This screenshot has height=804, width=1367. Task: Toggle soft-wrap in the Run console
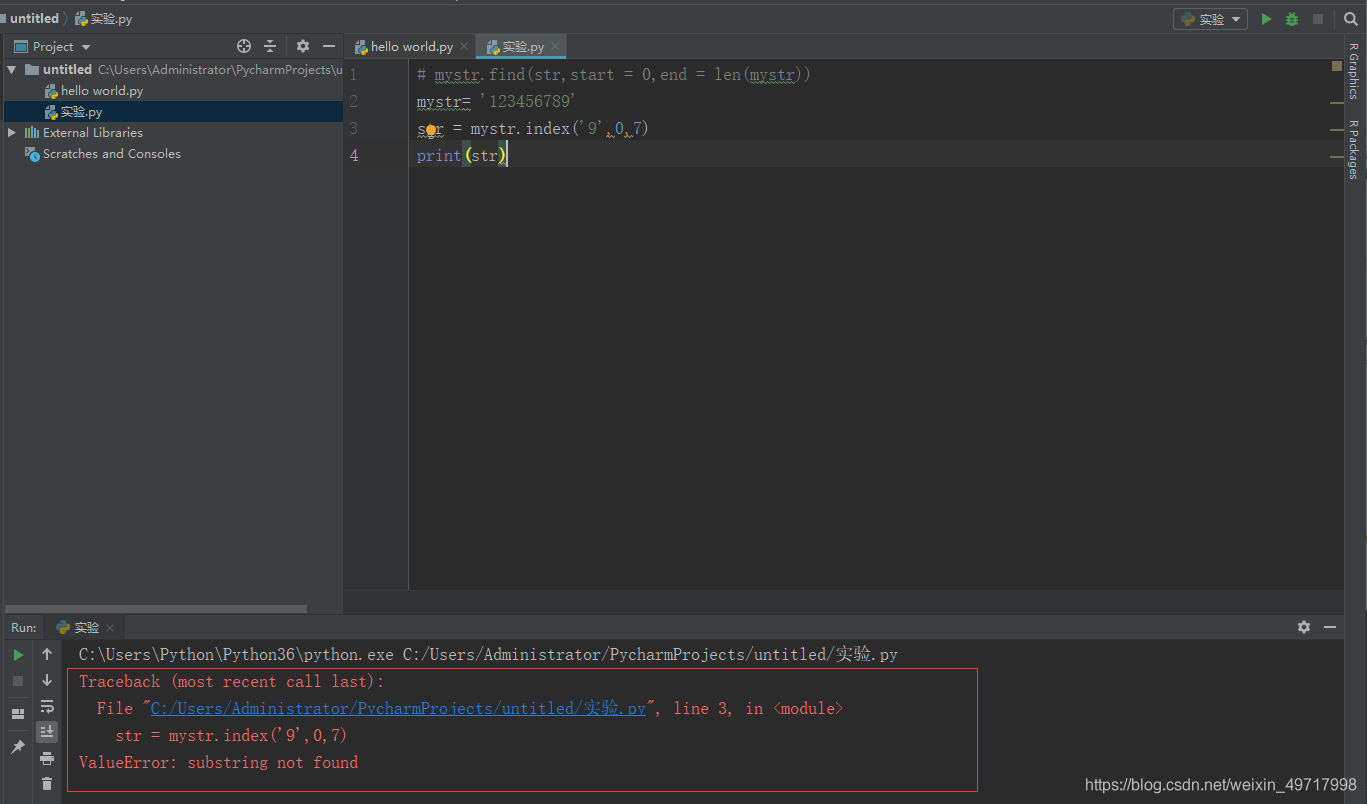(47, 706)
